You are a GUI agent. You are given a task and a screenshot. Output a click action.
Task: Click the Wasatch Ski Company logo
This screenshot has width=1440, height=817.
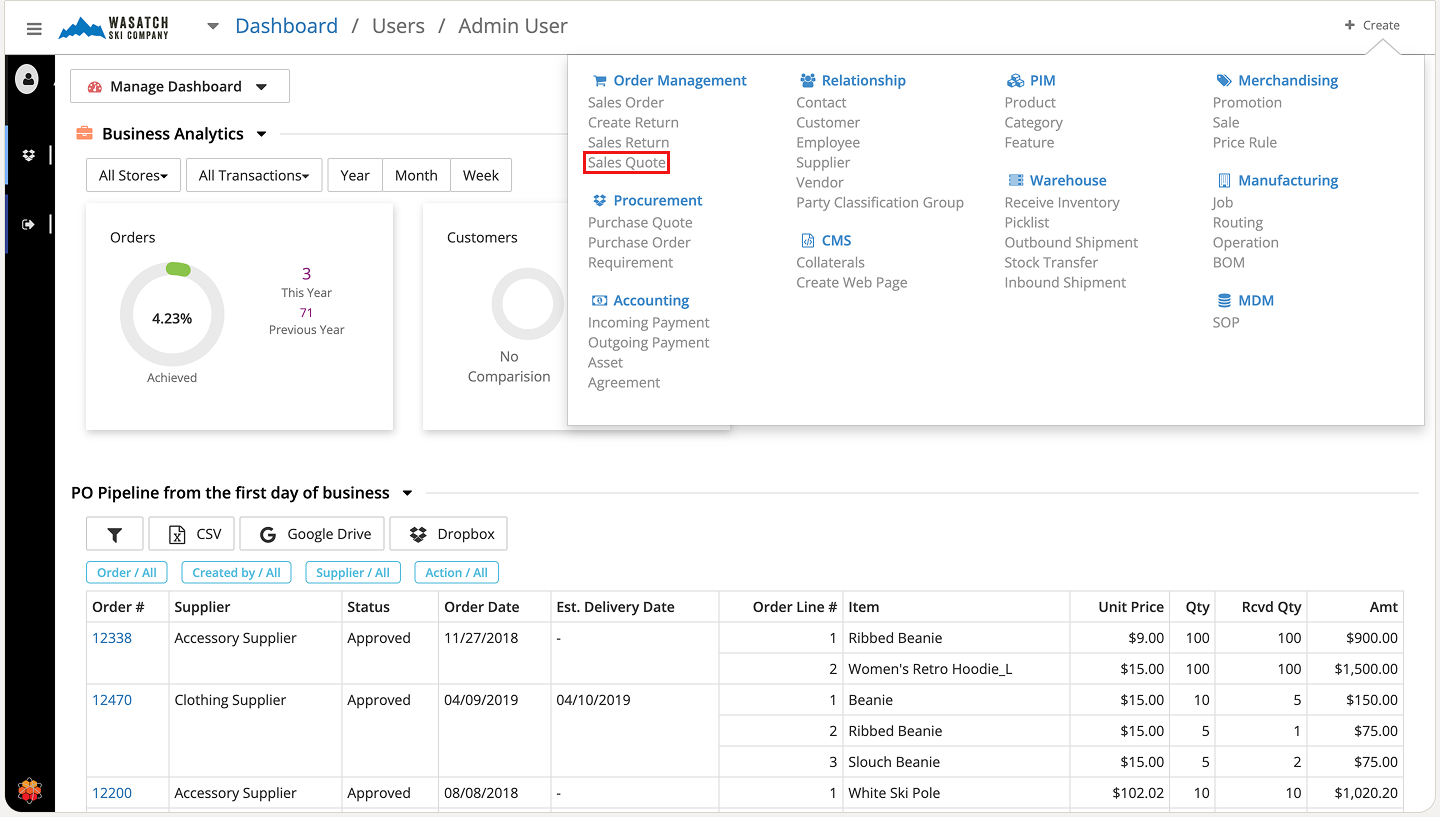(x=114, y=28)
